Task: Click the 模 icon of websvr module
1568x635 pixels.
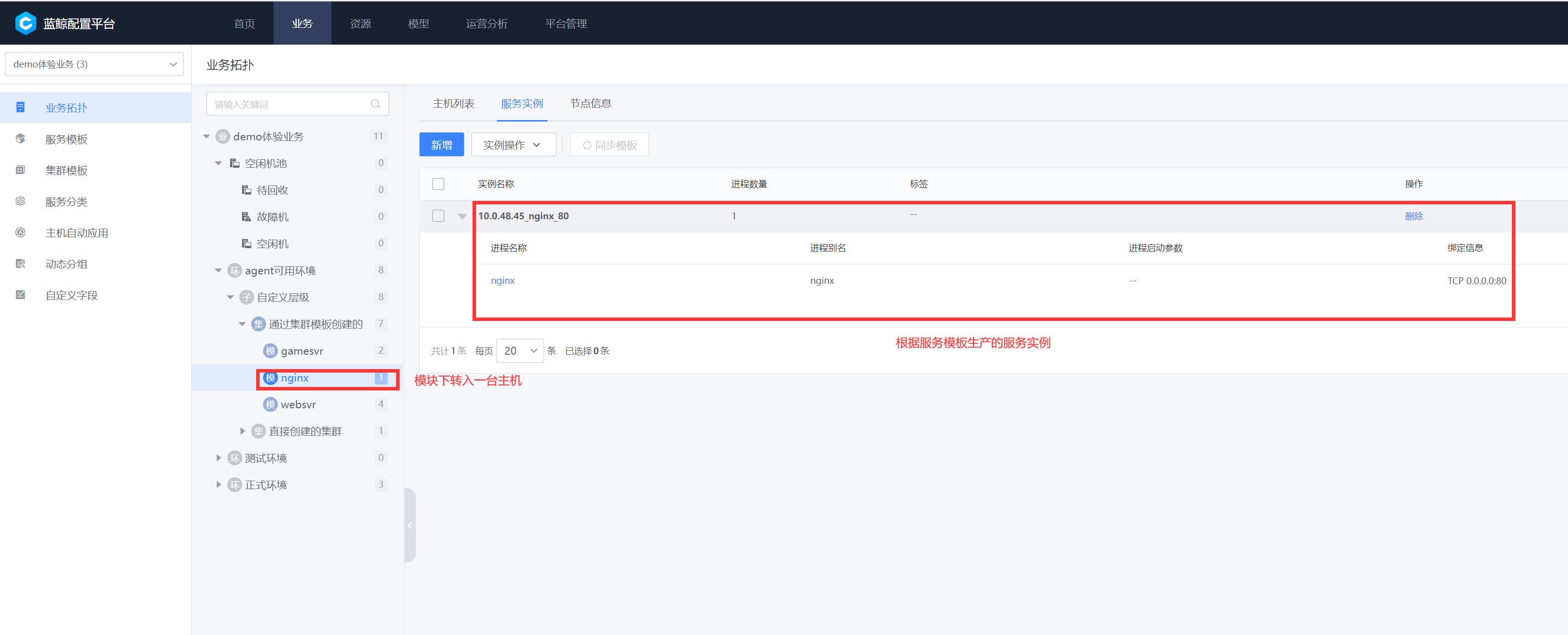Action: click(x=270, y=404)
